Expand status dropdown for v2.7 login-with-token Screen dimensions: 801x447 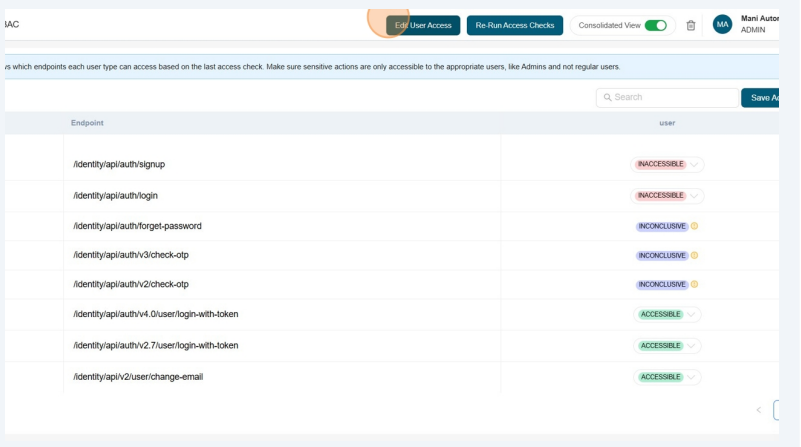pyautogui.click(x=691, y=346)
